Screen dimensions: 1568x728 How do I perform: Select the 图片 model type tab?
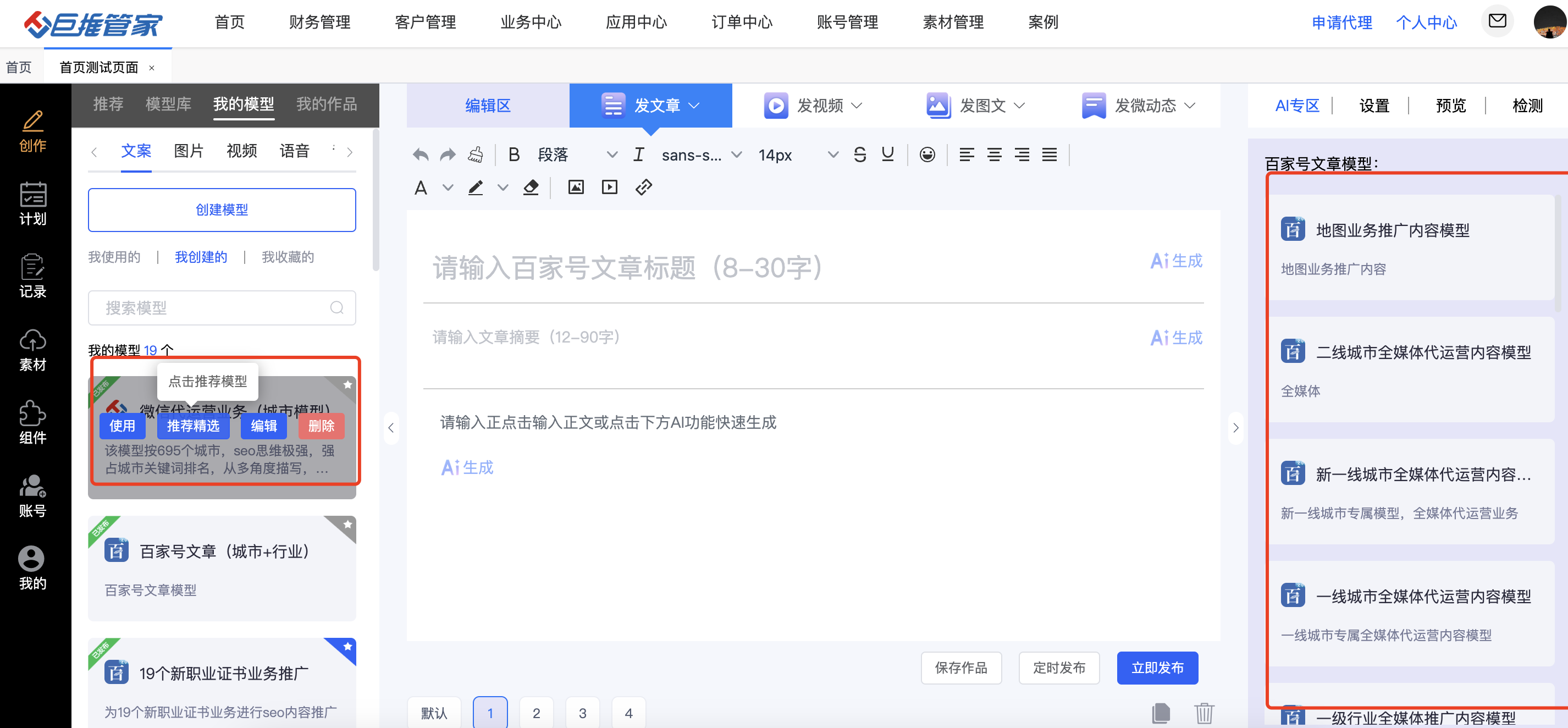pos(189,151)
